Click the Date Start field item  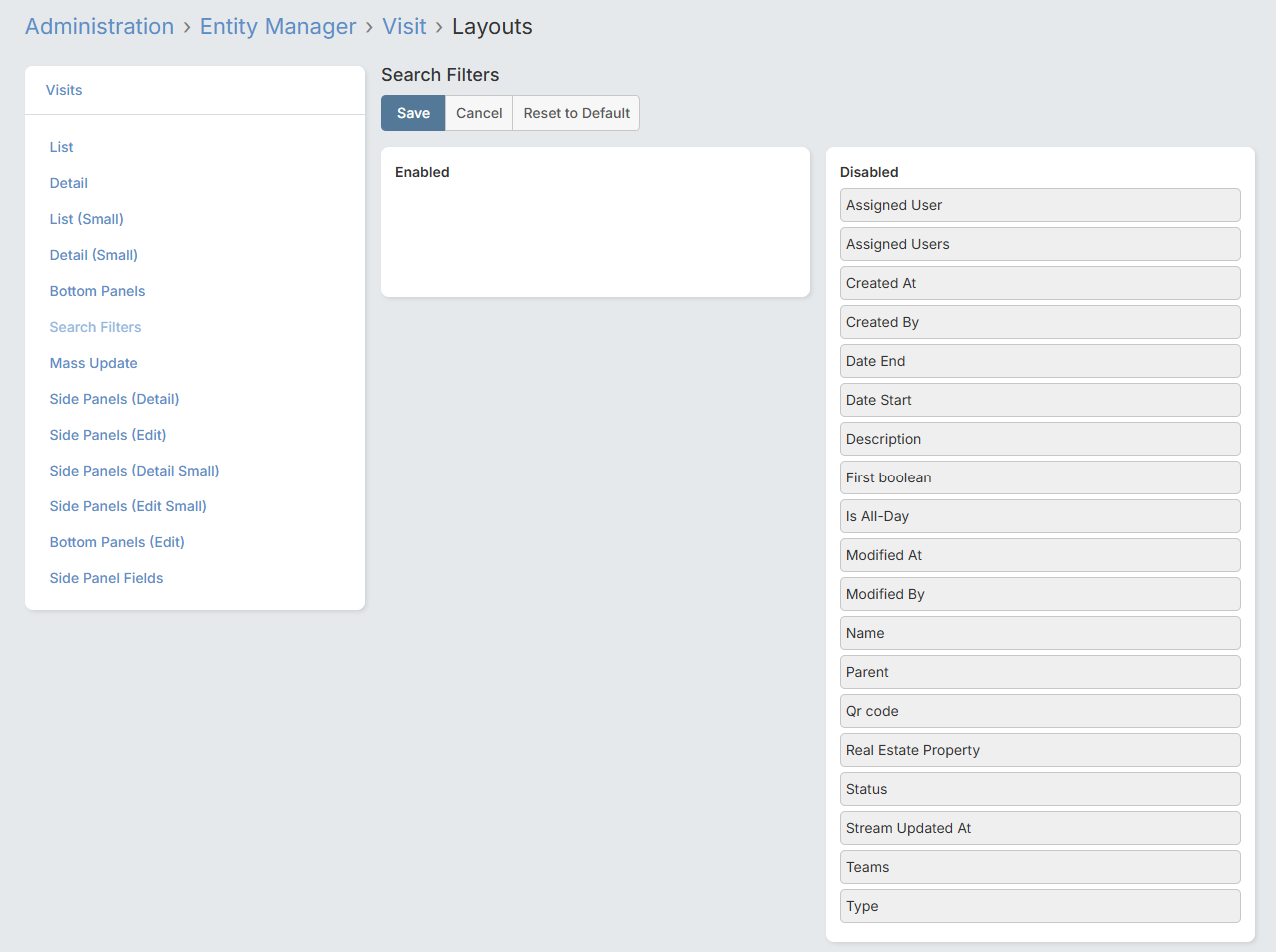point(1039,400)
